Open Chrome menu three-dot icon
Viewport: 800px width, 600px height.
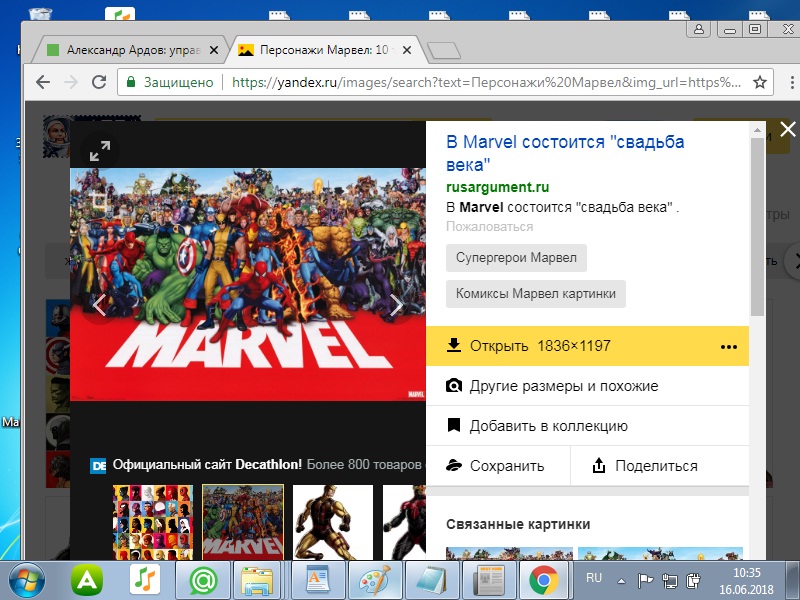(x=792, y=82)
